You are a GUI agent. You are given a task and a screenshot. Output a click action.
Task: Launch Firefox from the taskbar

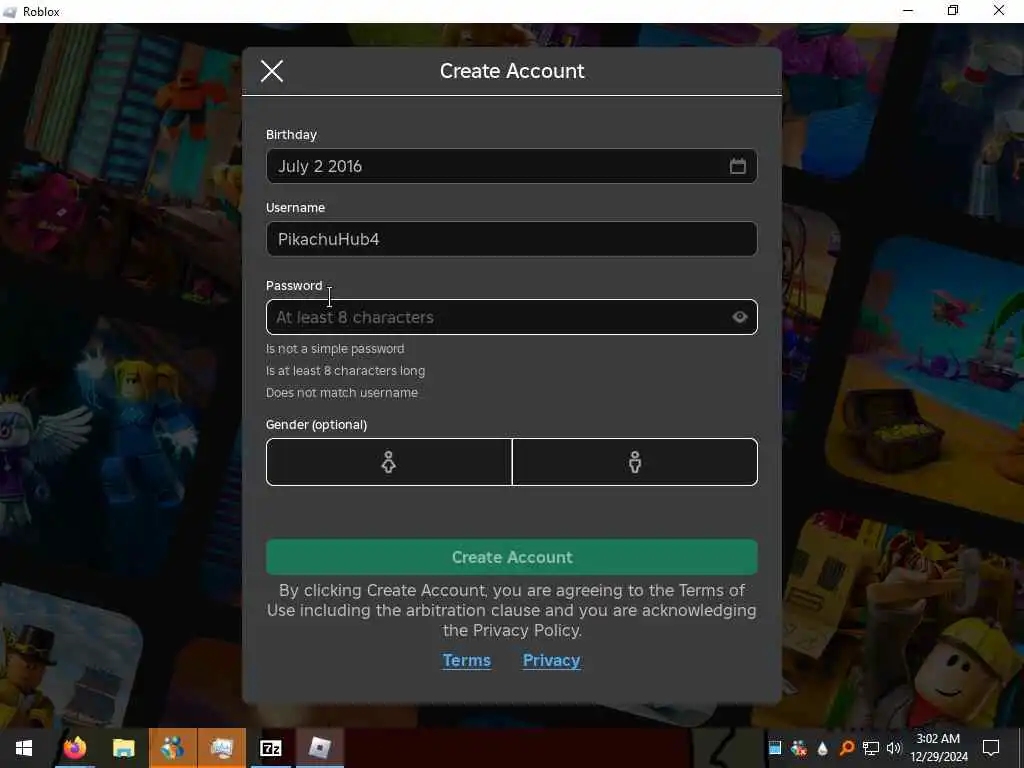74,748
